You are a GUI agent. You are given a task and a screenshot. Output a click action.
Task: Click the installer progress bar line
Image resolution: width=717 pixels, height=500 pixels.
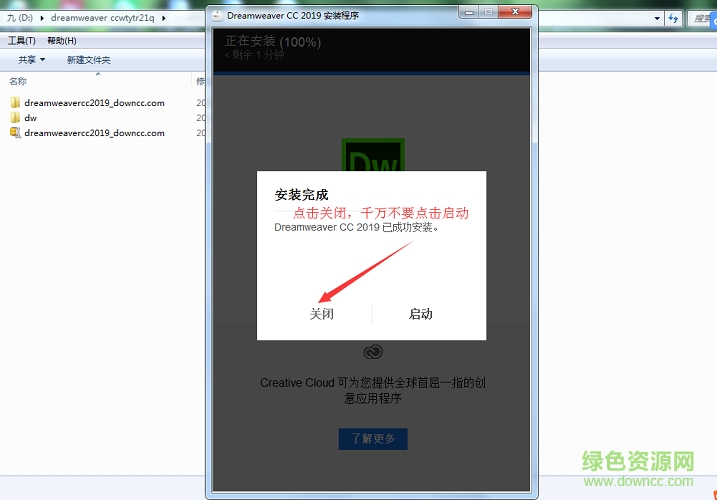pyautogui.click(x=372, y=74)
